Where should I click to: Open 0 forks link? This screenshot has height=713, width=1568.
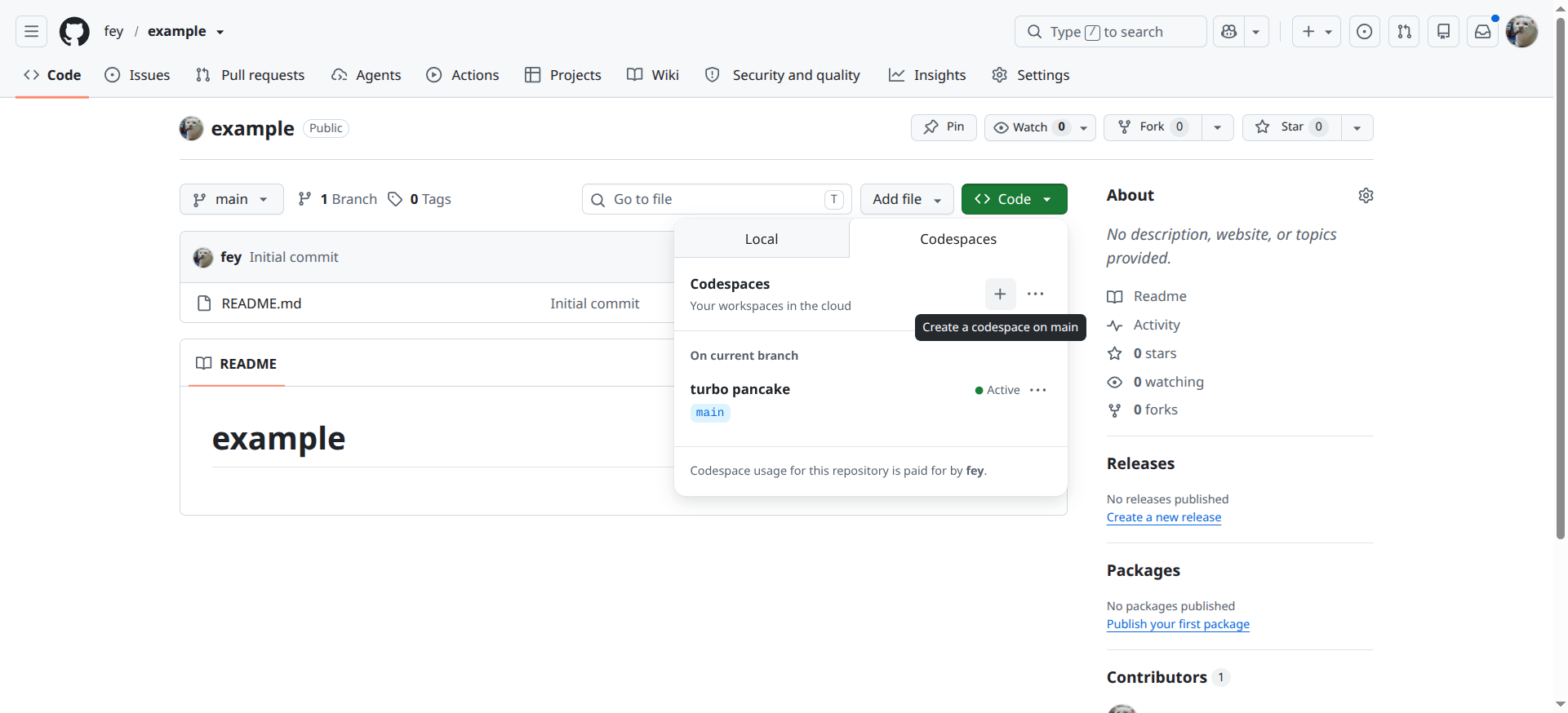pyautogui.click(x=1143, y=410)
